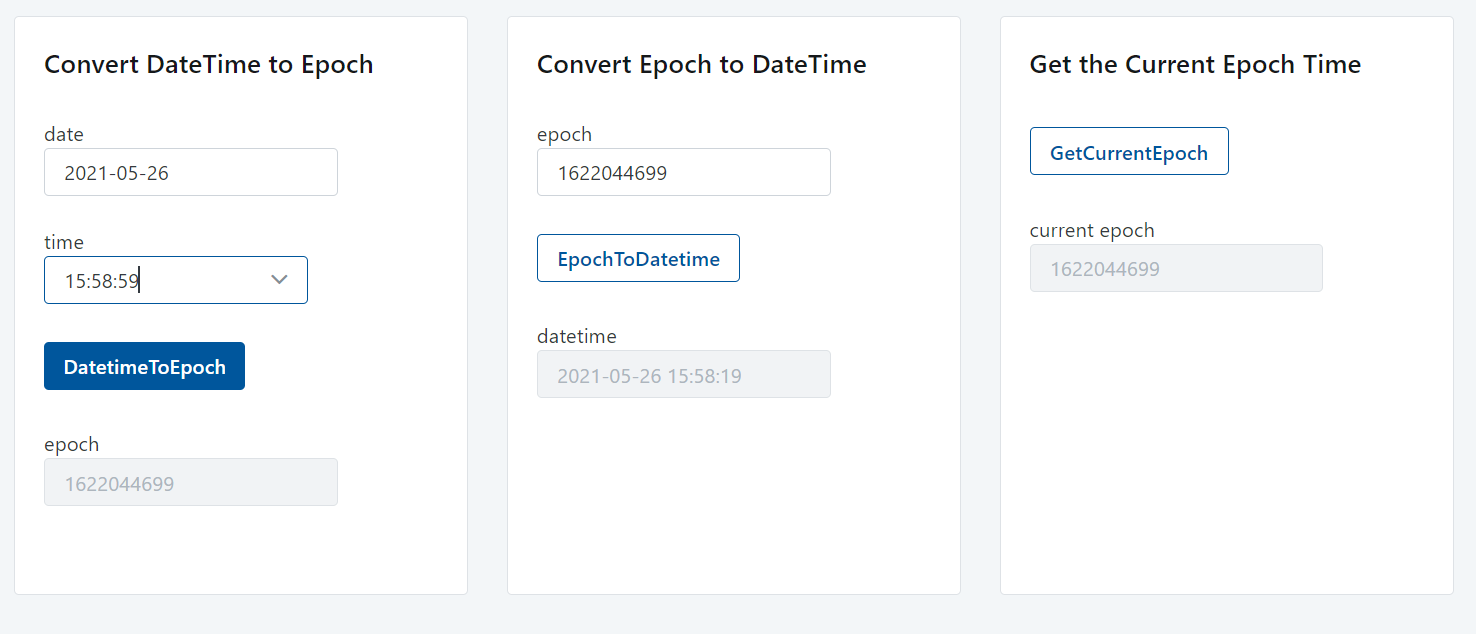Expand the time dropdown chevron
Image resolution: width=1476 pixels, height=634 pixels.
pyautogui.click(x=280, y=280)
